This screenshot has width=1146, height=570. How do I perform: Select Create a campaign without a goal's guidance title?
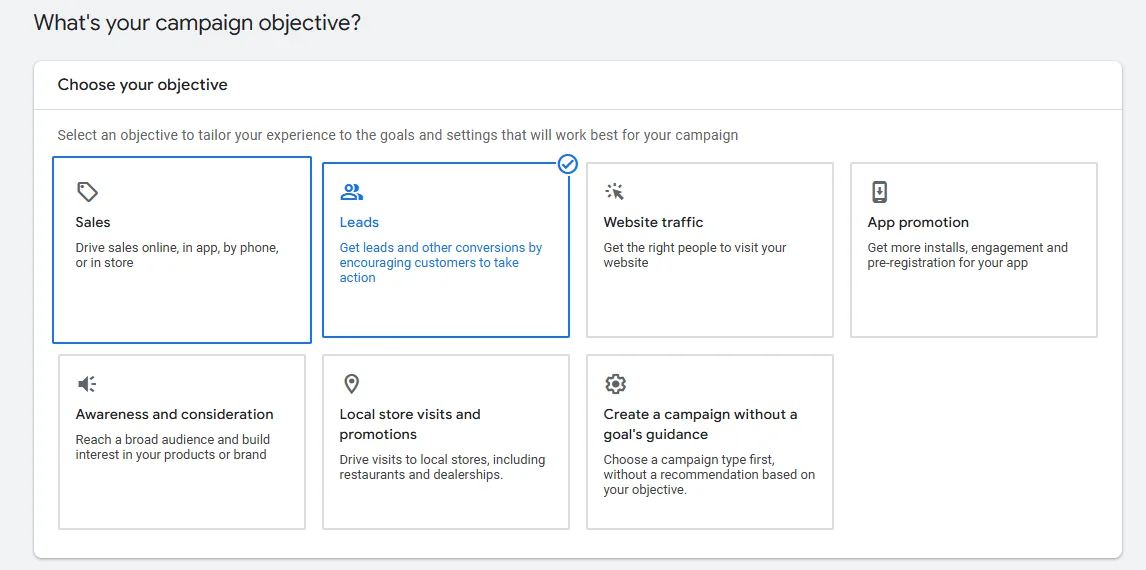pyautogui.click(x=700, y=425)
